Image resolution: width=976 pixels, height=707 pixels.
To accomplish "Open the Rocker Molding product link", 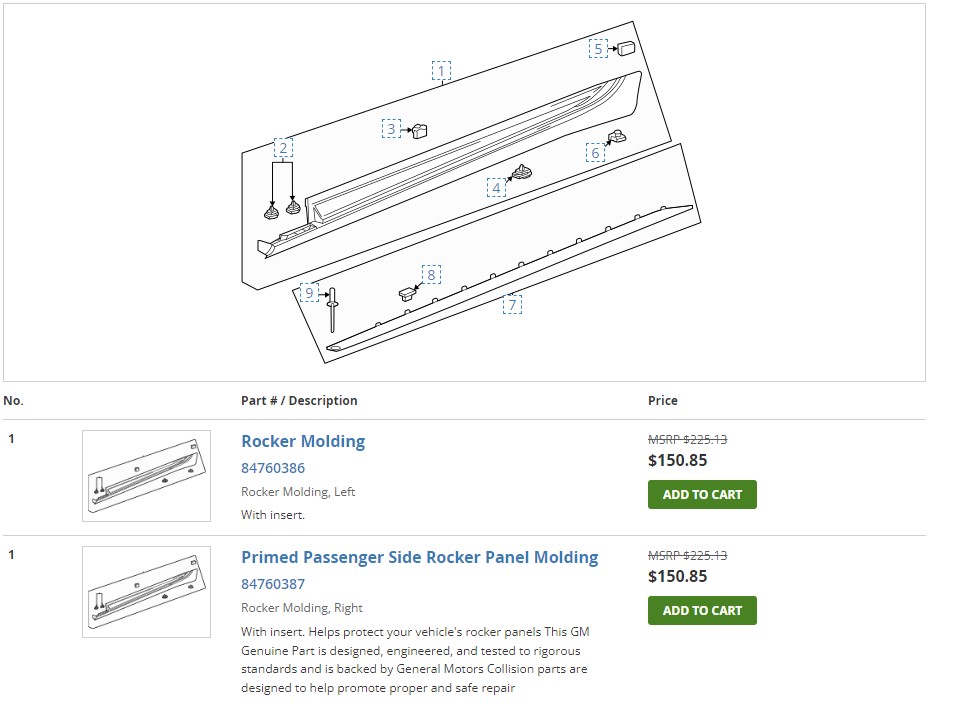I will tap(303, 441).
